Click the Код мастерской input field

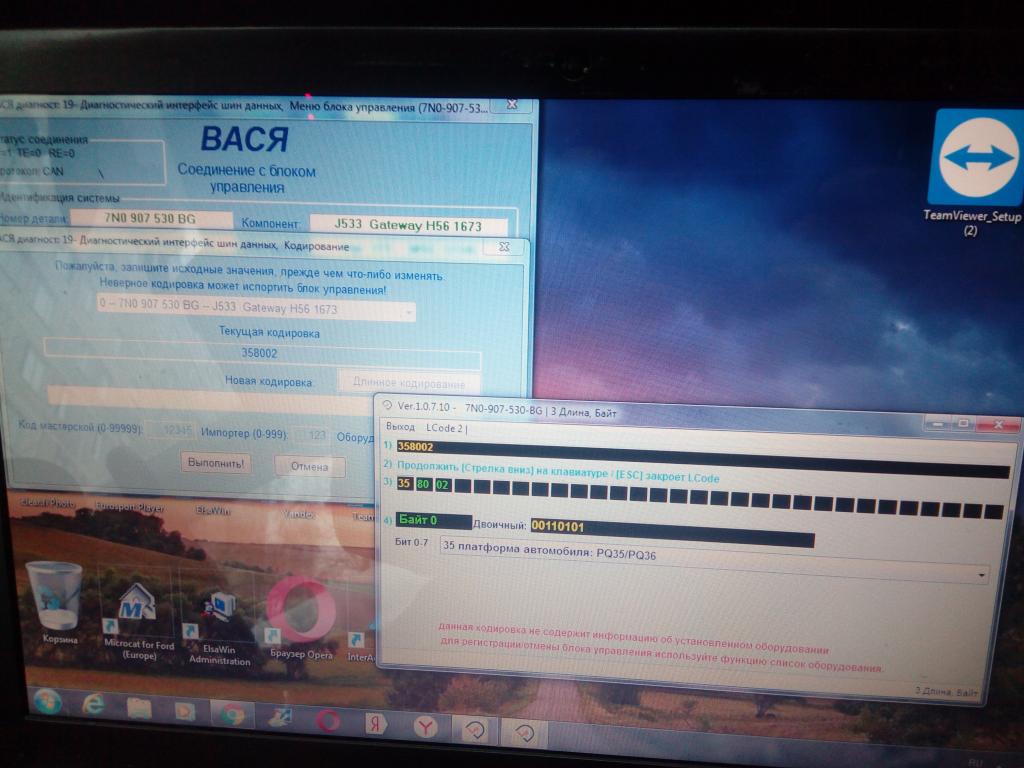[170, 430]
